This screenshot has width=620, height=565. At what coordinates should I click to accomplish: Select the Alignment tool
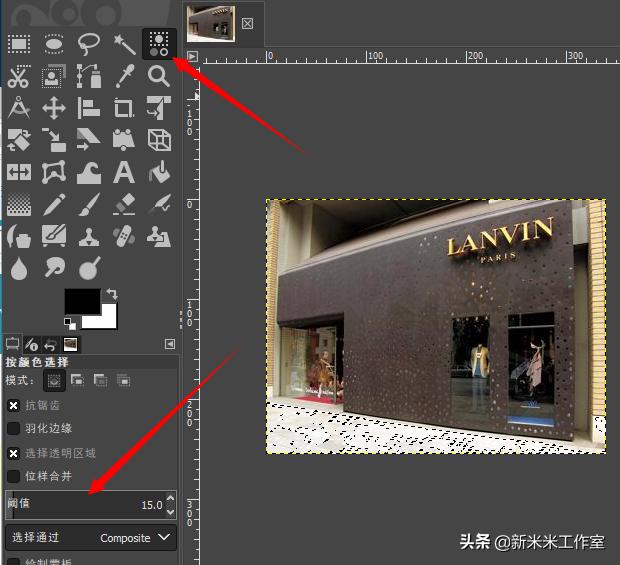[89, 108]
